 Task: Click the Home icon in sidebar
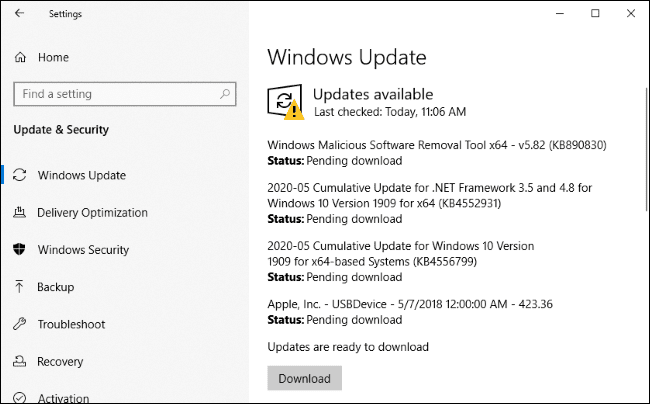click(21, 58)
